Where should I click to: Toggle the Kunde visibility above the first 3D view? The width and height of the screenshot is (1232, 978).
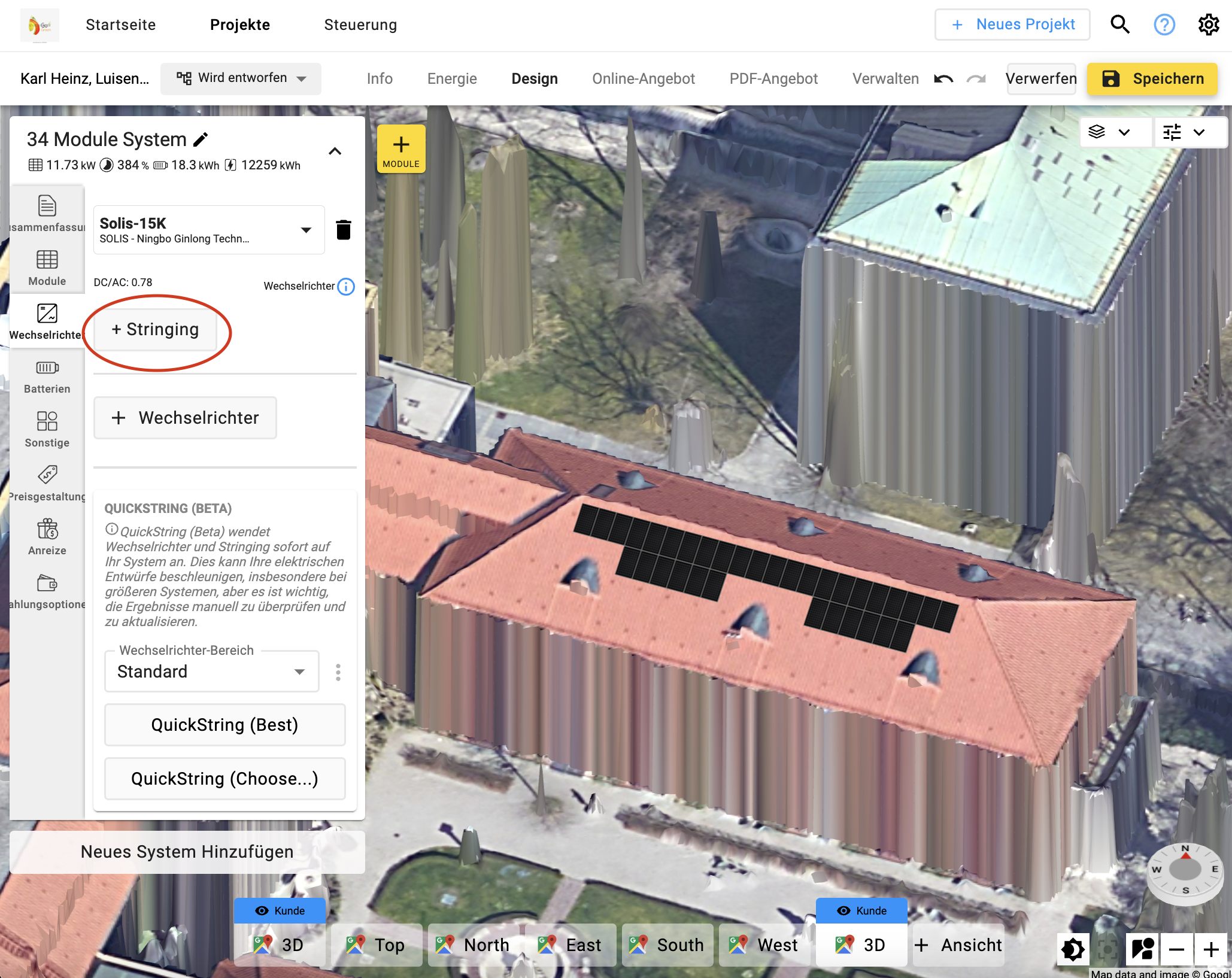coord(280,910)
